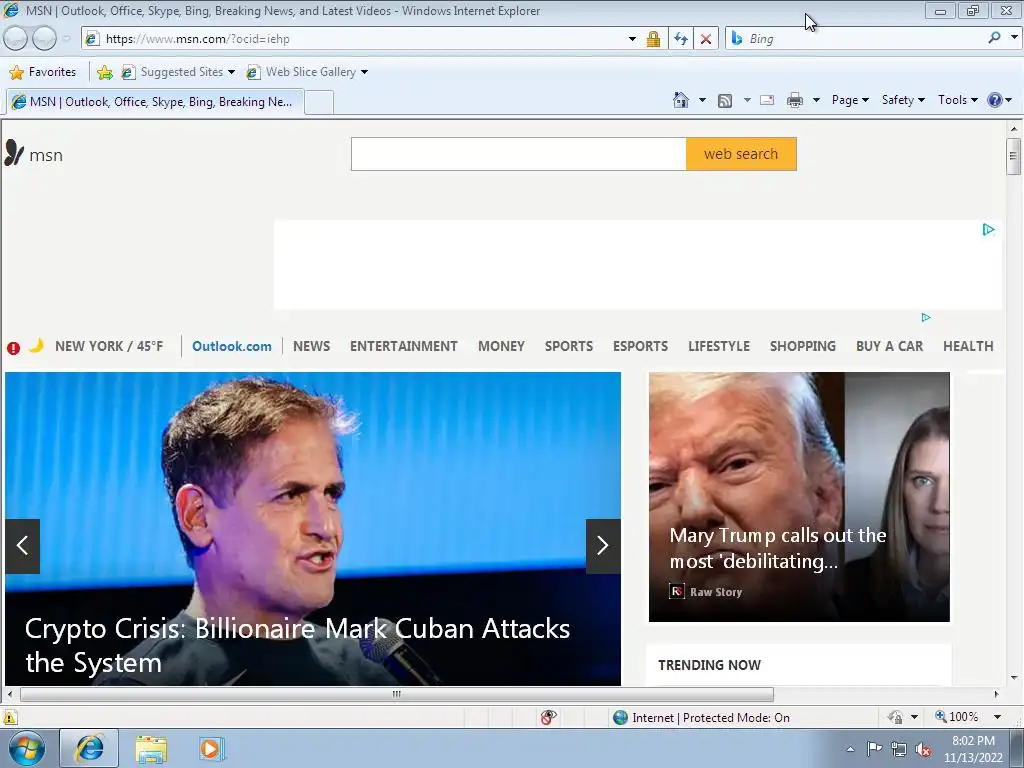This screenshot has width=1024, height=768.
Task: Go to the NEWS section
Action: tap(312, 346)
